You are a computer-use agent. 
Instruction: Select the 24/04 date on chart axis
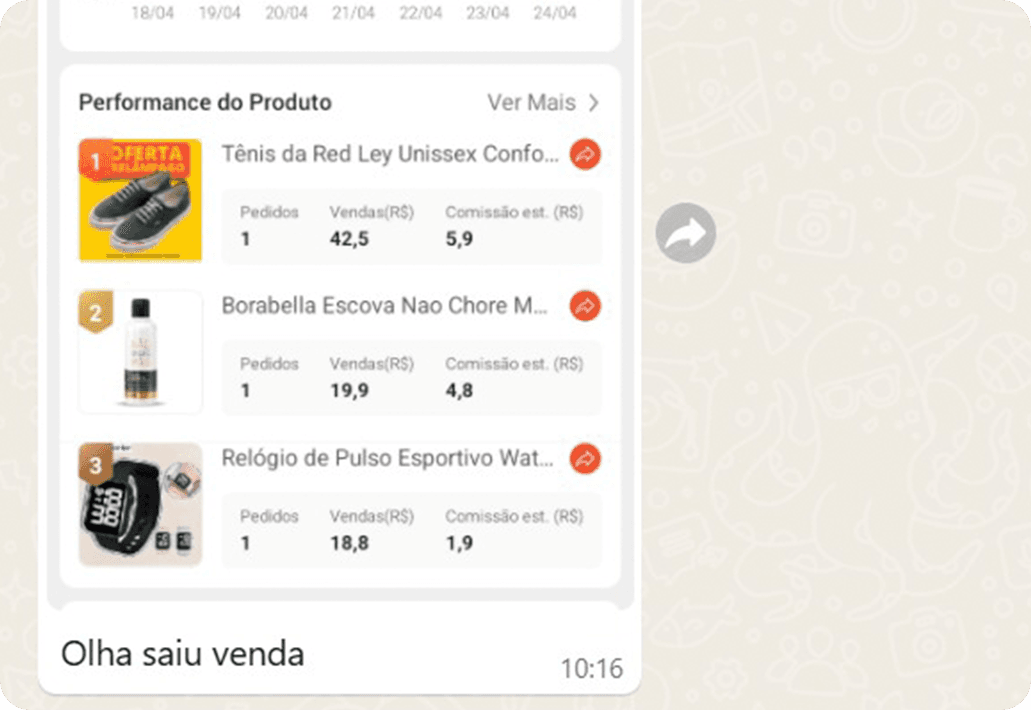554,12
